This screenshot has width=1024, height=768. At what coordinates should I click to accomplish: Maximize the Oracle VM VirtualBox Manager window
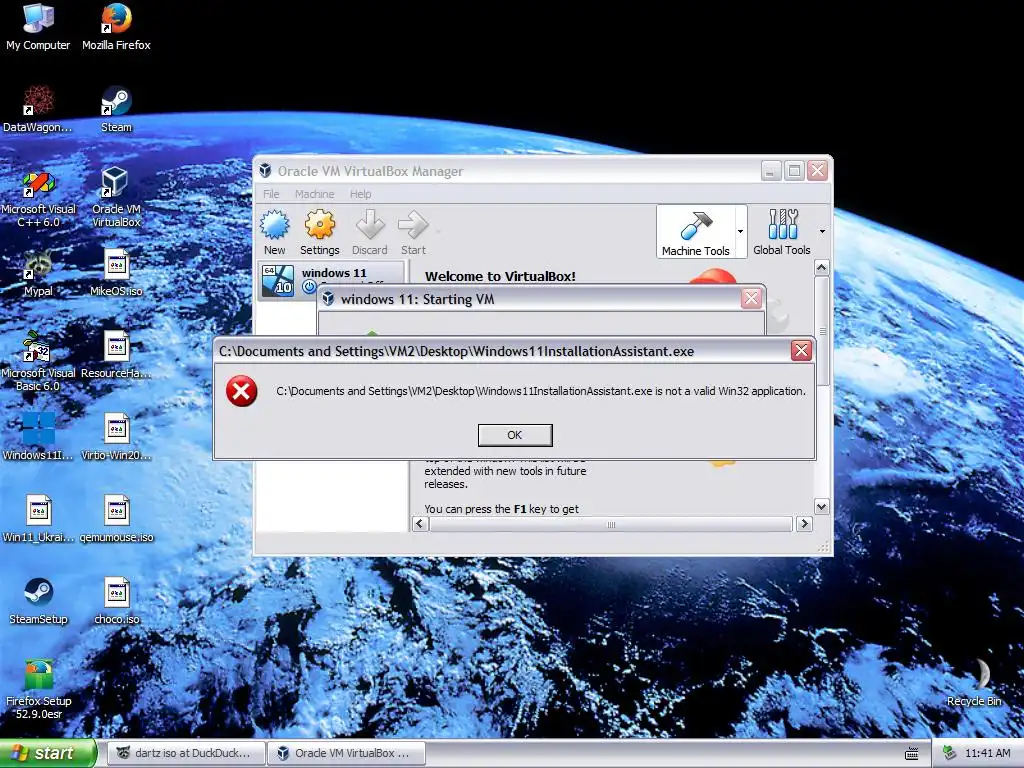[794, 171]
